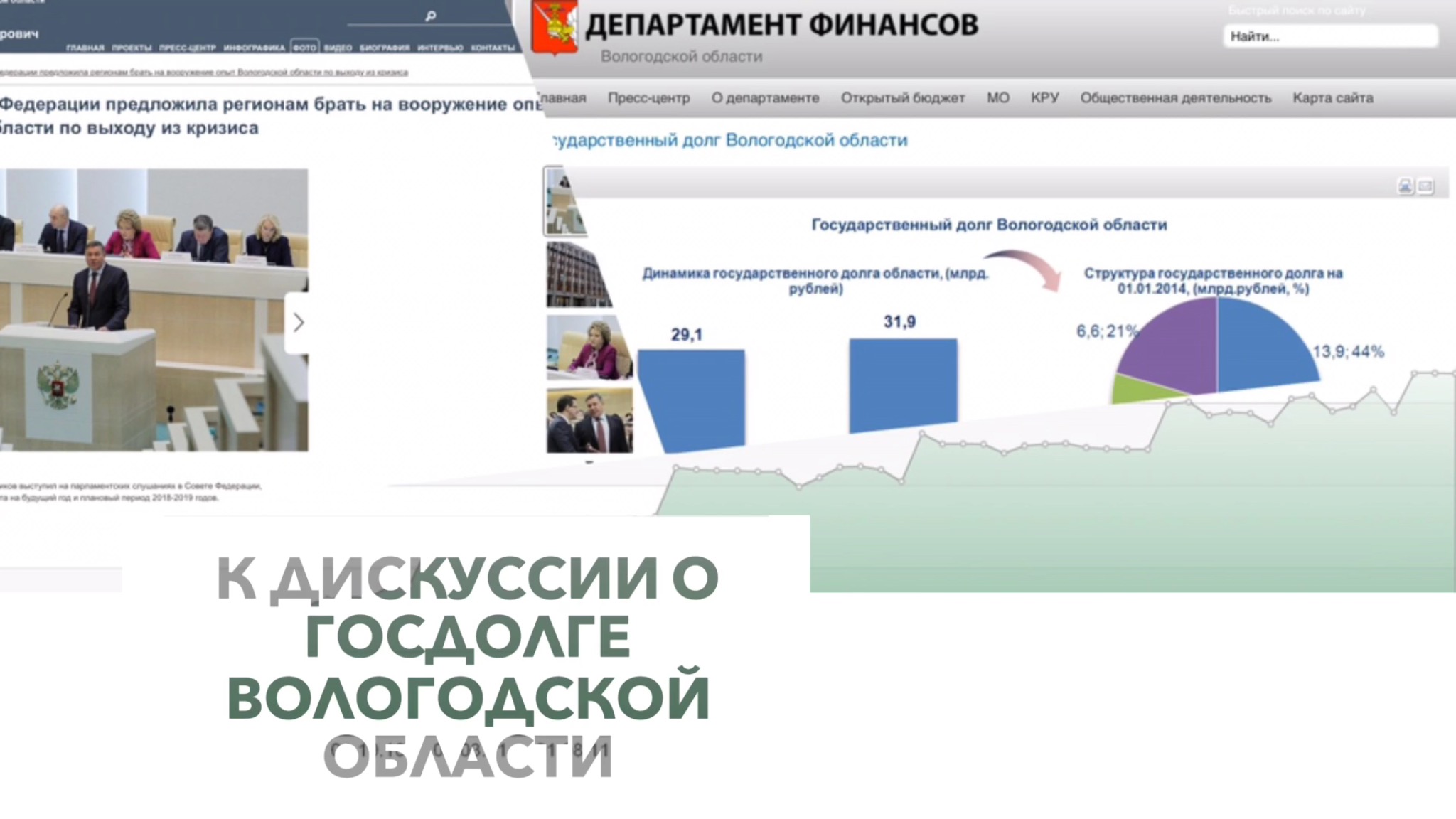The width and height of the screenshot is (1456, 819).
Task: Open the Карта сайта link
Action: 1332,98
